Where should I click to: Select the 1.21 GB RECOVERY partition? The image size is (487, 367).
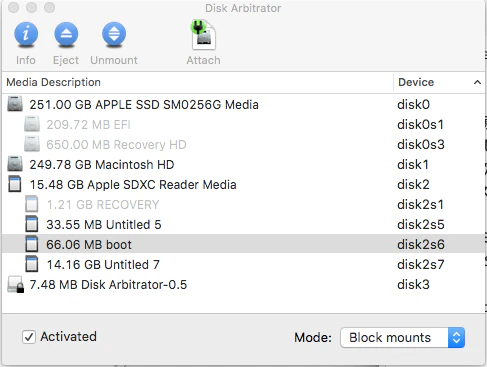pyautogui.click(x=243, y=204)
